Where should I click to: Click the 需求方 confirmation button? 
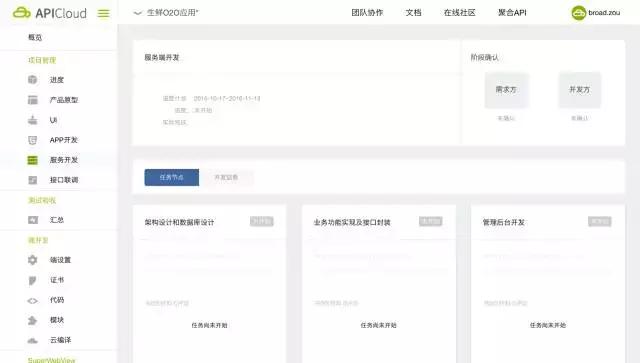506,90
